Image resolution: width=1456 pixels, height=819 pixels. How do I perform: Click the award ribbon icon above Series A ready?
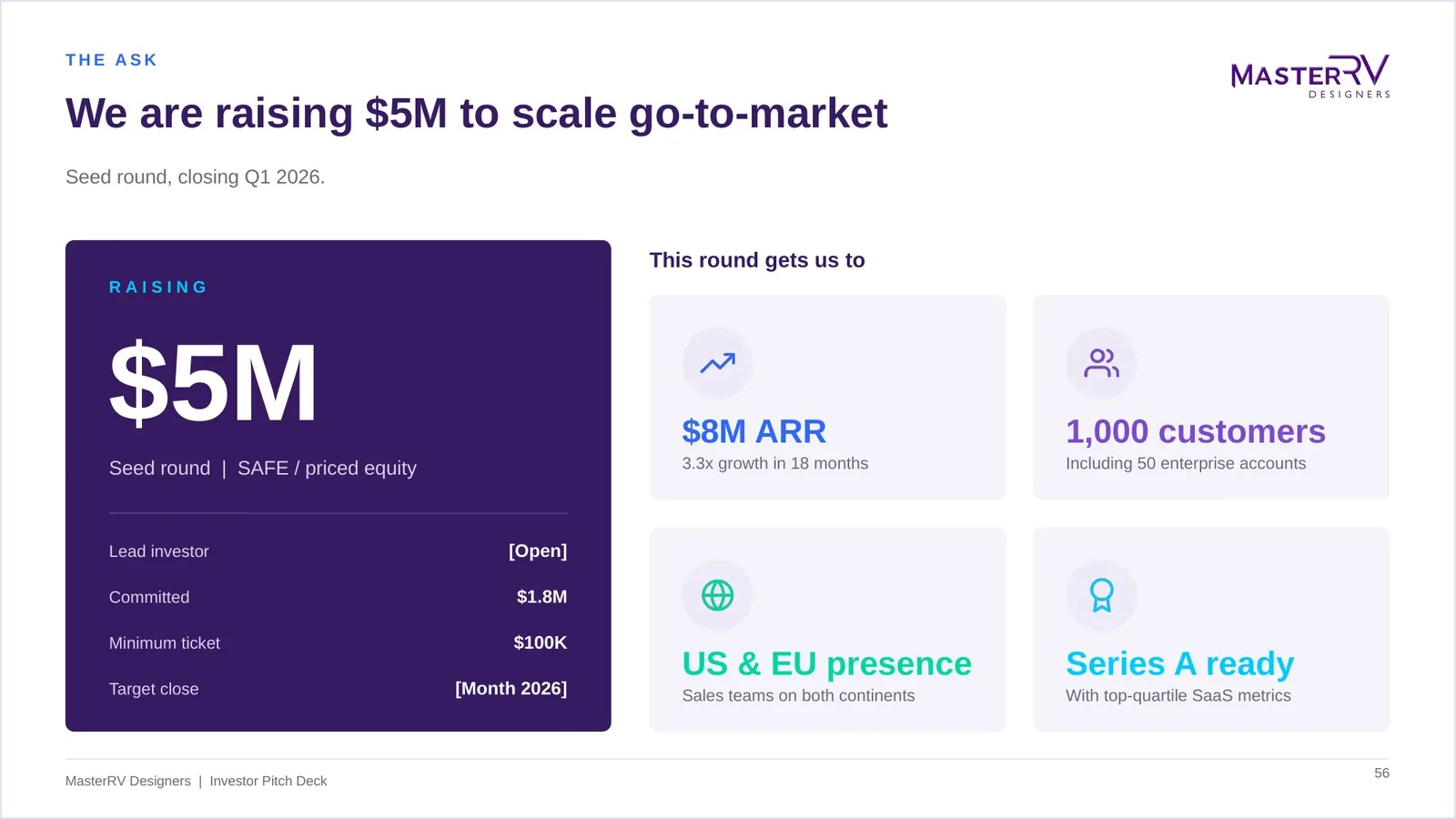point(1101,595)
